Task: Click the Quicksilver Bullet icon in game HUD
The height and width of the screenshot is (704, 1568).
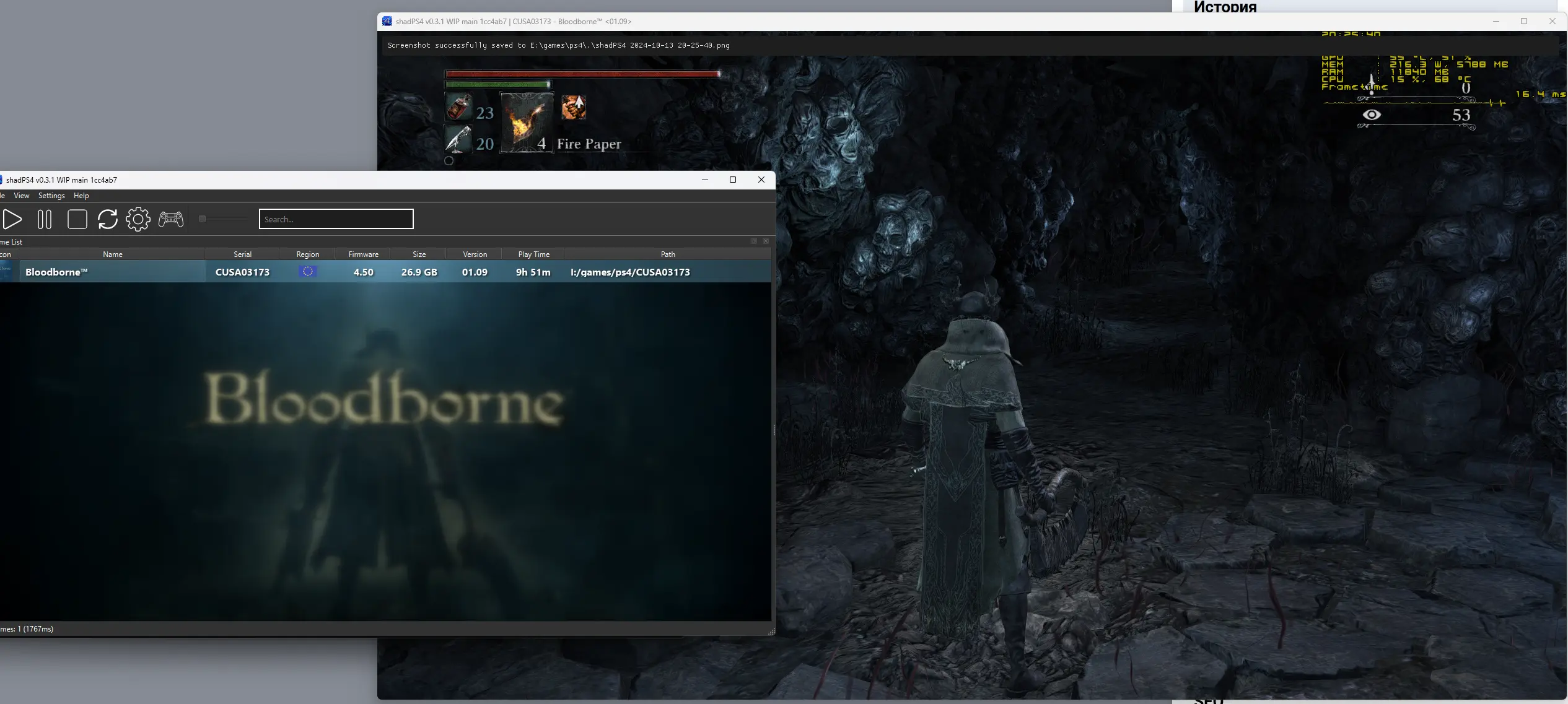Action: [x=458, y=138]
